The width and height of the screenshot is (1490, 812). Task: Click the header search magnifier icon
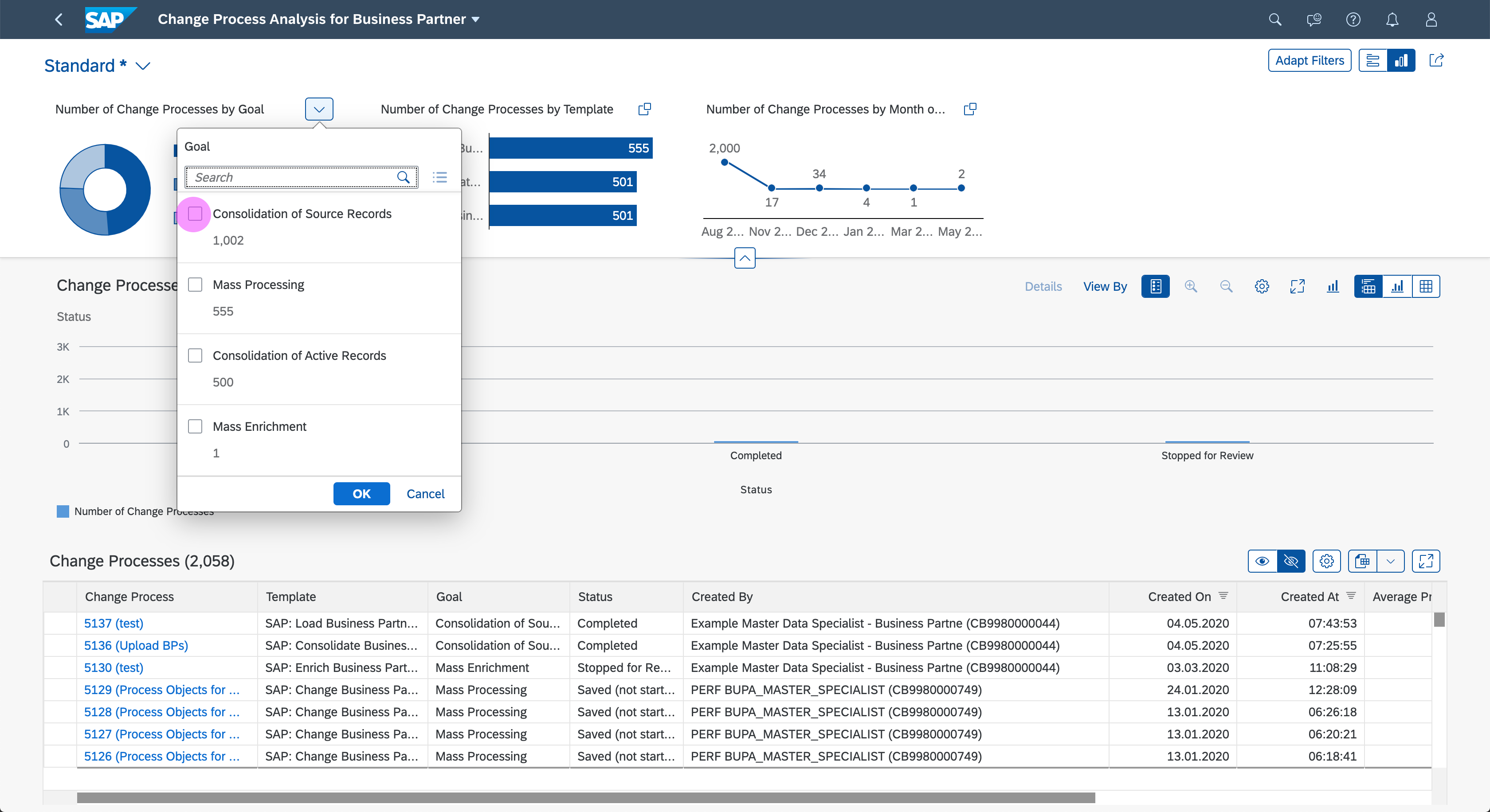tap(1275, 20)
